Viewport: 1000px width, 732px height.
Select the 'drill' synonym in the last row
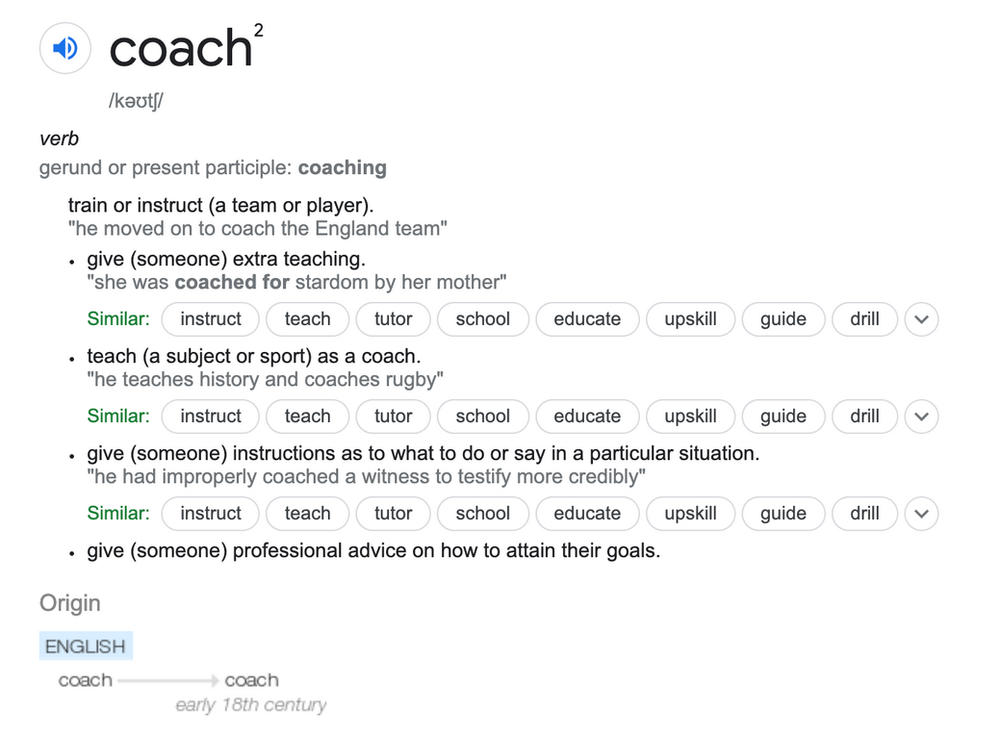[x=864, y=513]
